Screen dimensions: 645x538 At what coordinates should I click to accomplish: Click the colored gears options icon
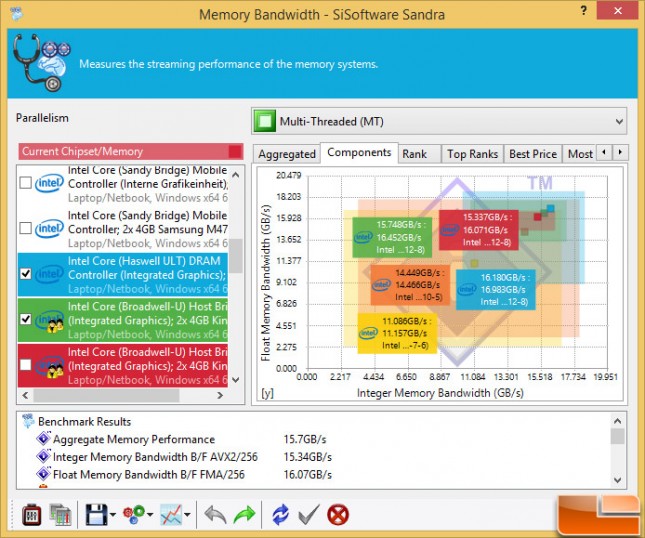click(134, 515)
